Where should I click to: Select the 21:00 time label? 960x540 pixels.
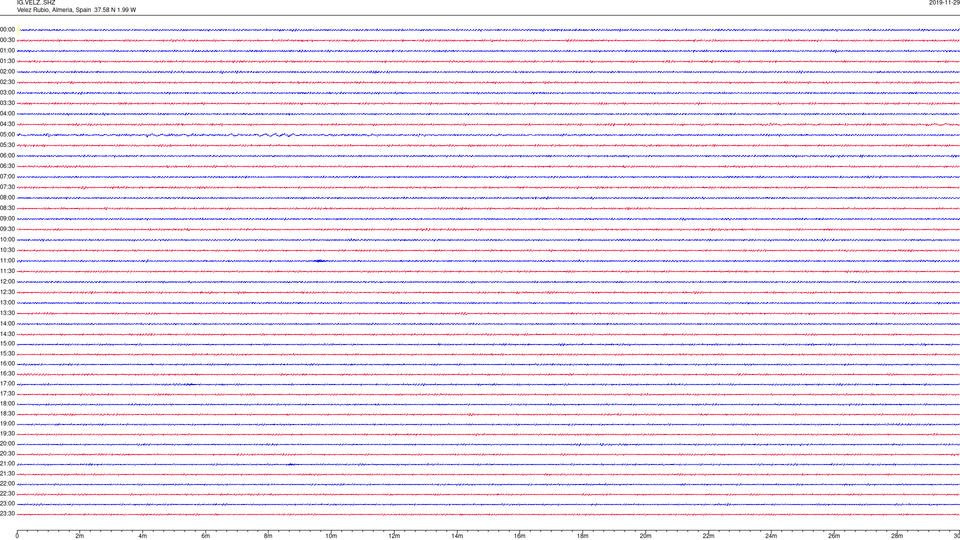(x=7, y=464)
